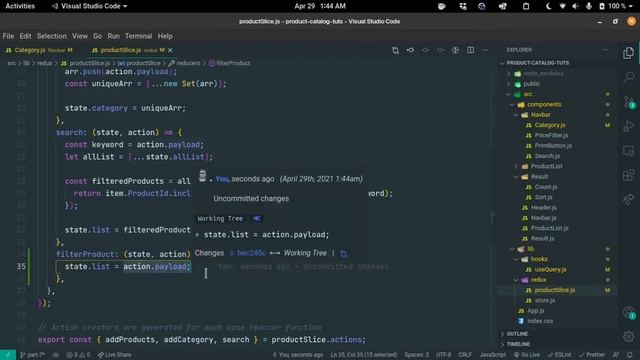
Task: Open the Run and Debug activity icon
Action: [629, 126]
